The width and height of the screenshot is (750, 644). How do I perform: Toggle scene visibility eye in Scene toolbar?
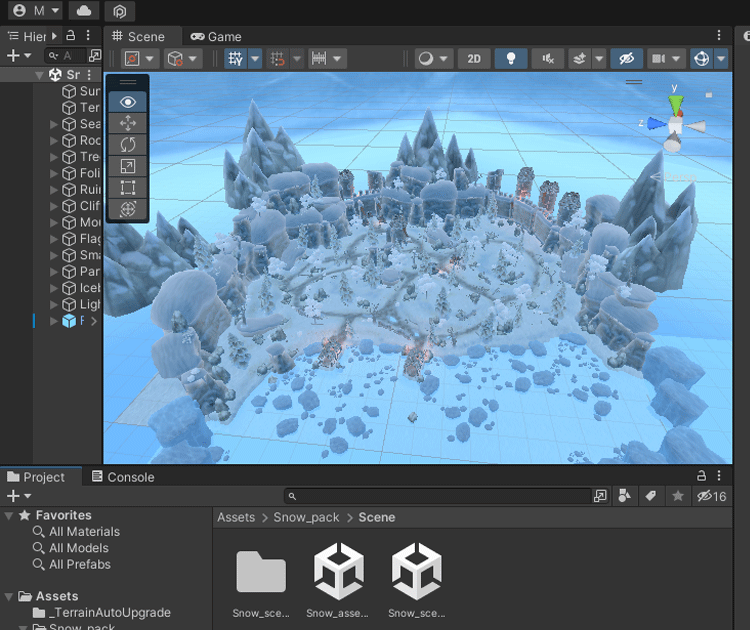[x=627, y=59]
